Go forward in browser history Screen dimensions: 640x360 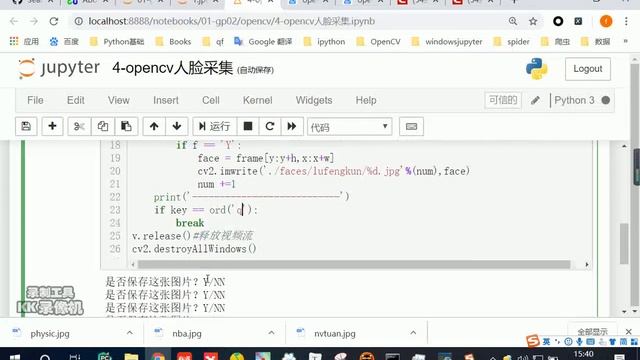34,21
